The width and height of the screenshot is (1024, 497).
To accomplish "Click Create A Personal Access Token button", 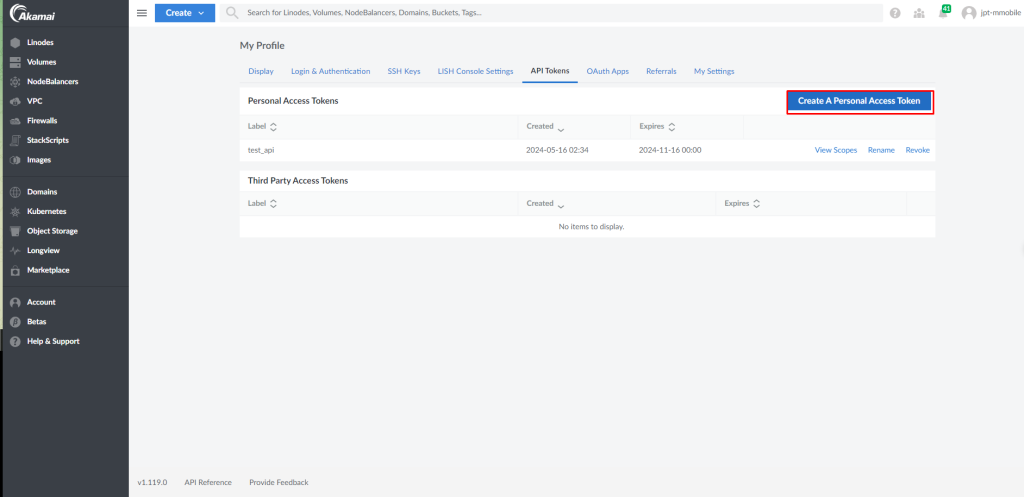I will point(859,101).
